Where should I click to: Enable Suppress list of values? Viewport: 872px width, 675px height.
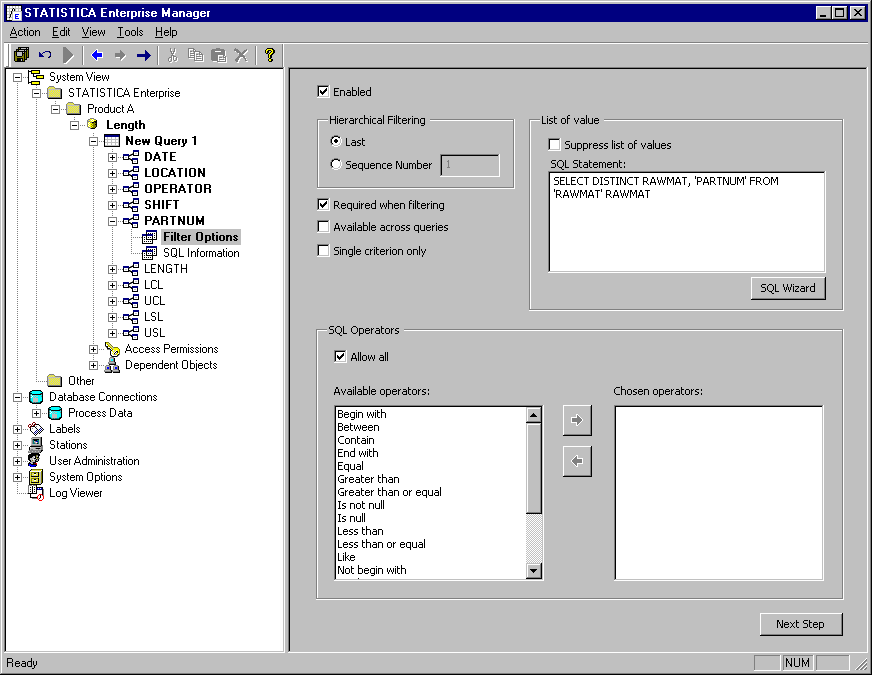(555, 145)
